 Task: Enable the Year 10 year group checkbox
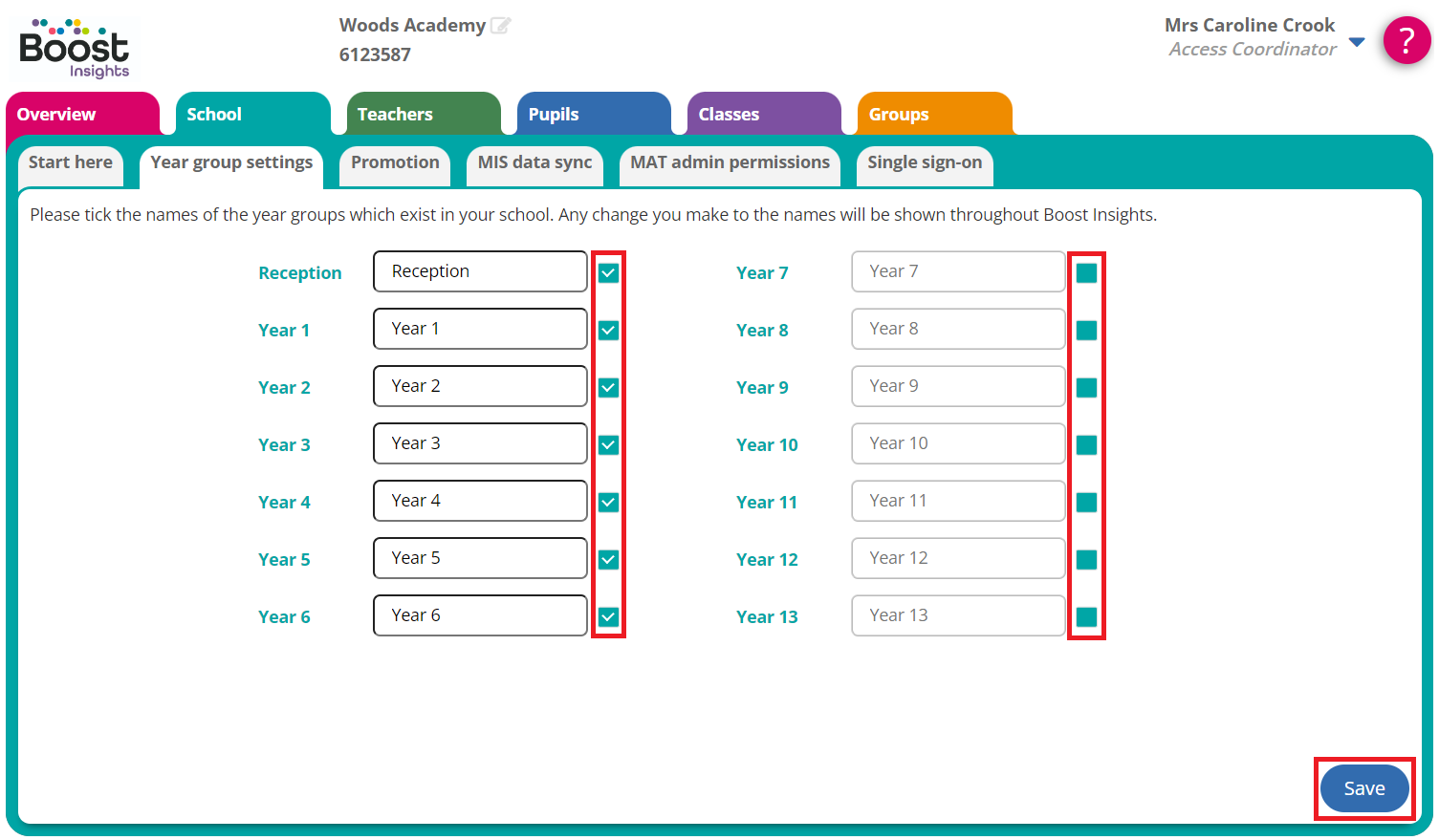tap(1086, 445)
